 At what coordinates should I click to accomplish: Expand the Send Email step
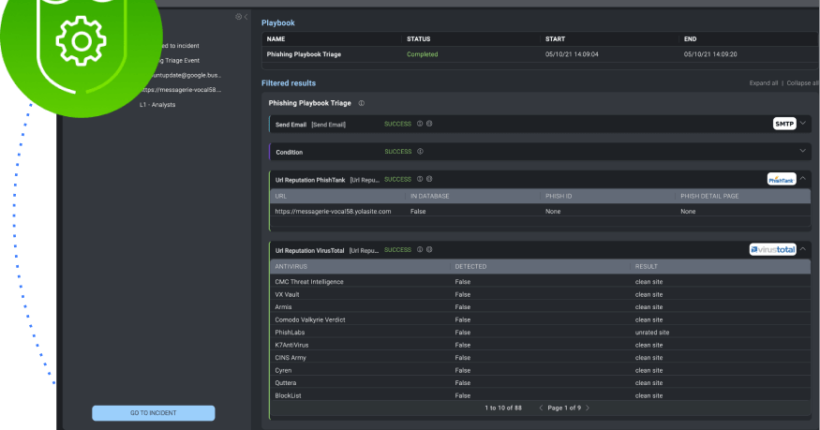(803, 123)
